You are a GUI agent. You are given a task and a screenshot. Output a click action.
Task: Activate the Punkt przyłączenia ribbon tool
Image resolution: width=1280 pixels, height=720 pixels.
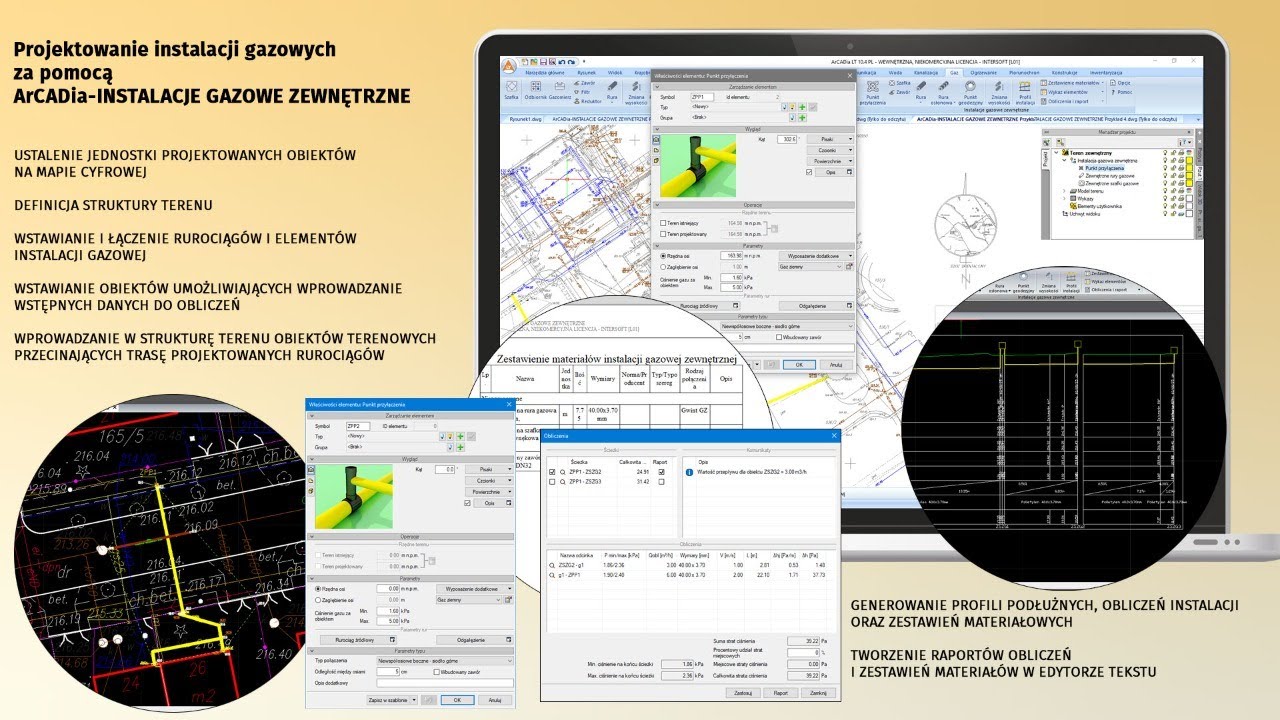(872, 92)
